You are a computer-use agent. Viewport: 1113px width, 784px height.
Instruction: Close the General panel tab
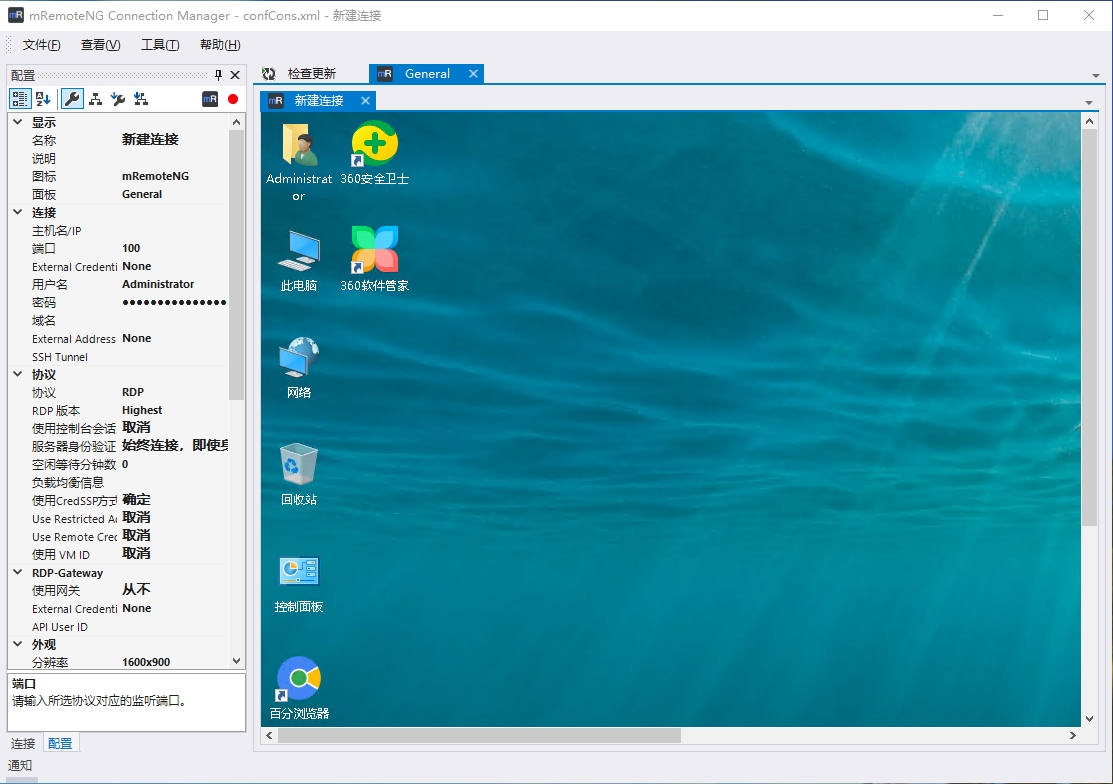473,74
